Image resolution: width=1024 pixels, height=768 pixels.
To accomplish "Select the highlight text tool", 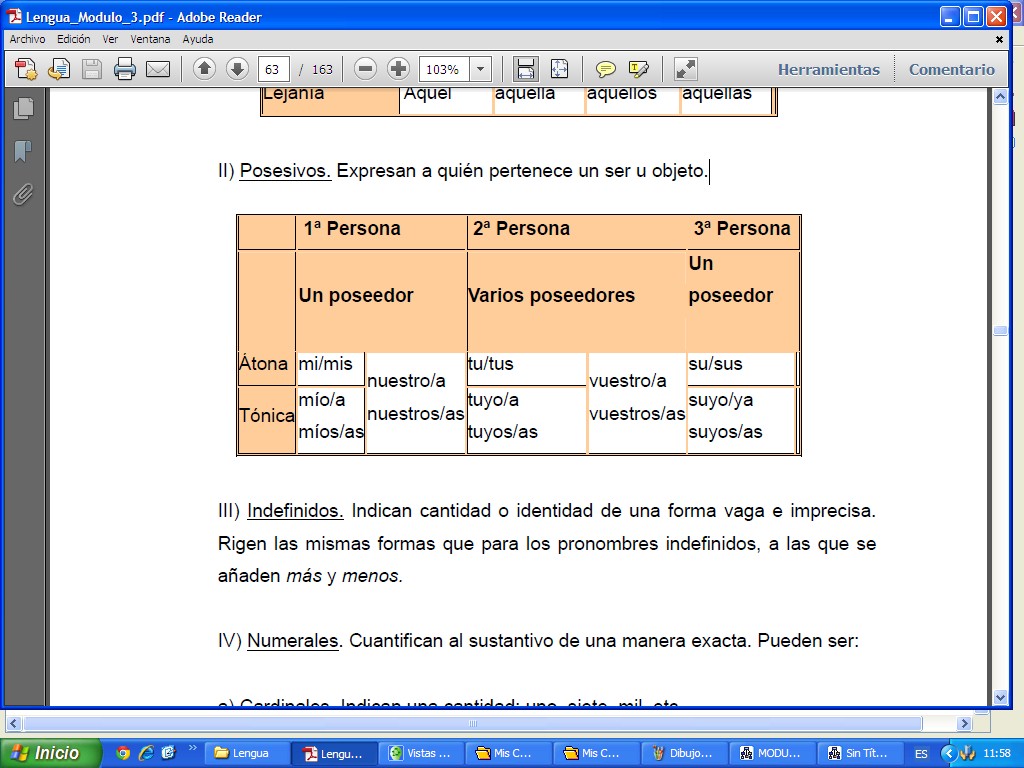I will (x=638, y=69).
